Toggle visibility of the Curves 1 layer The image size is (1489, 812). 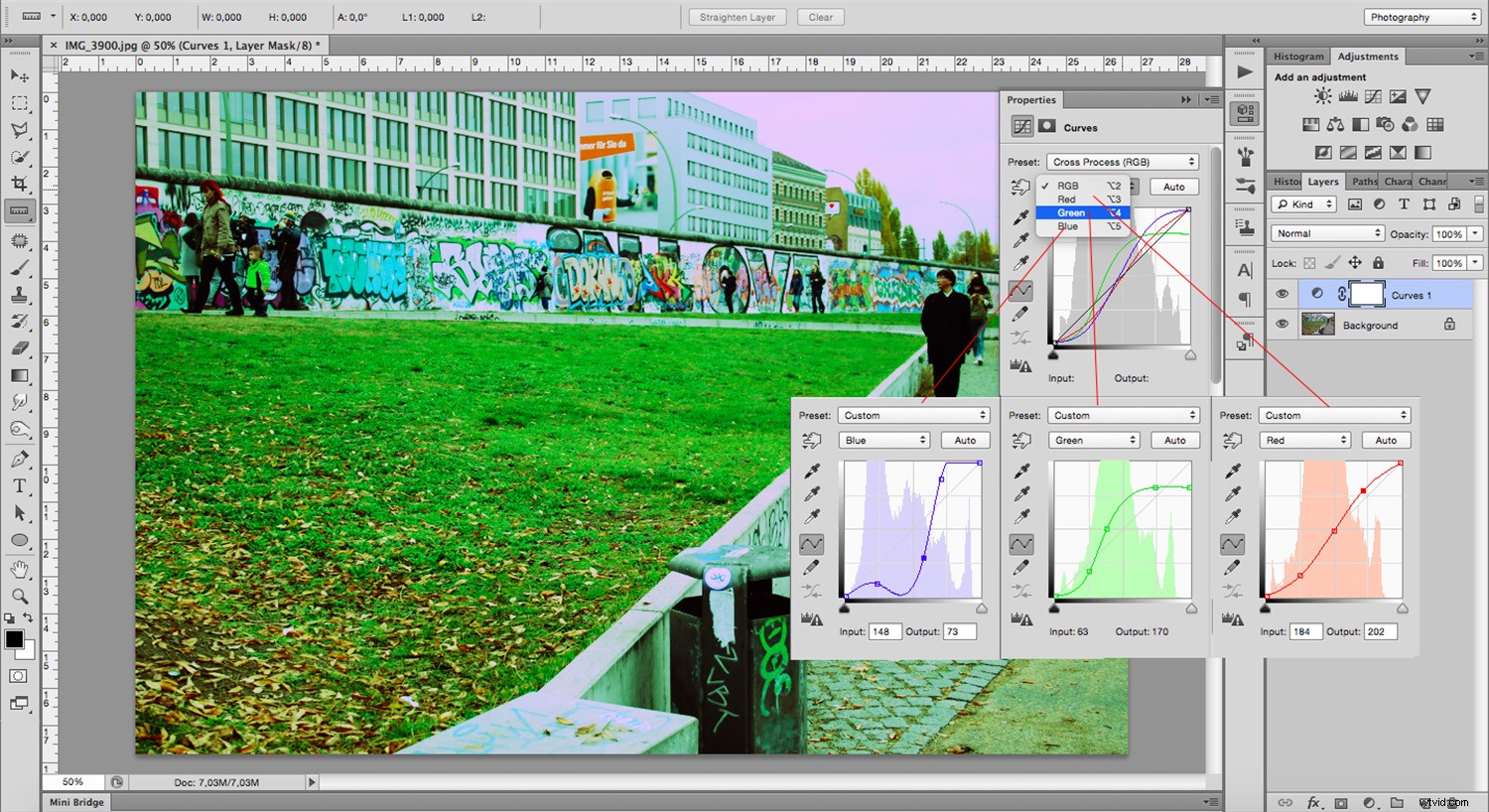pyautogui.click(x=1283, y=294)
